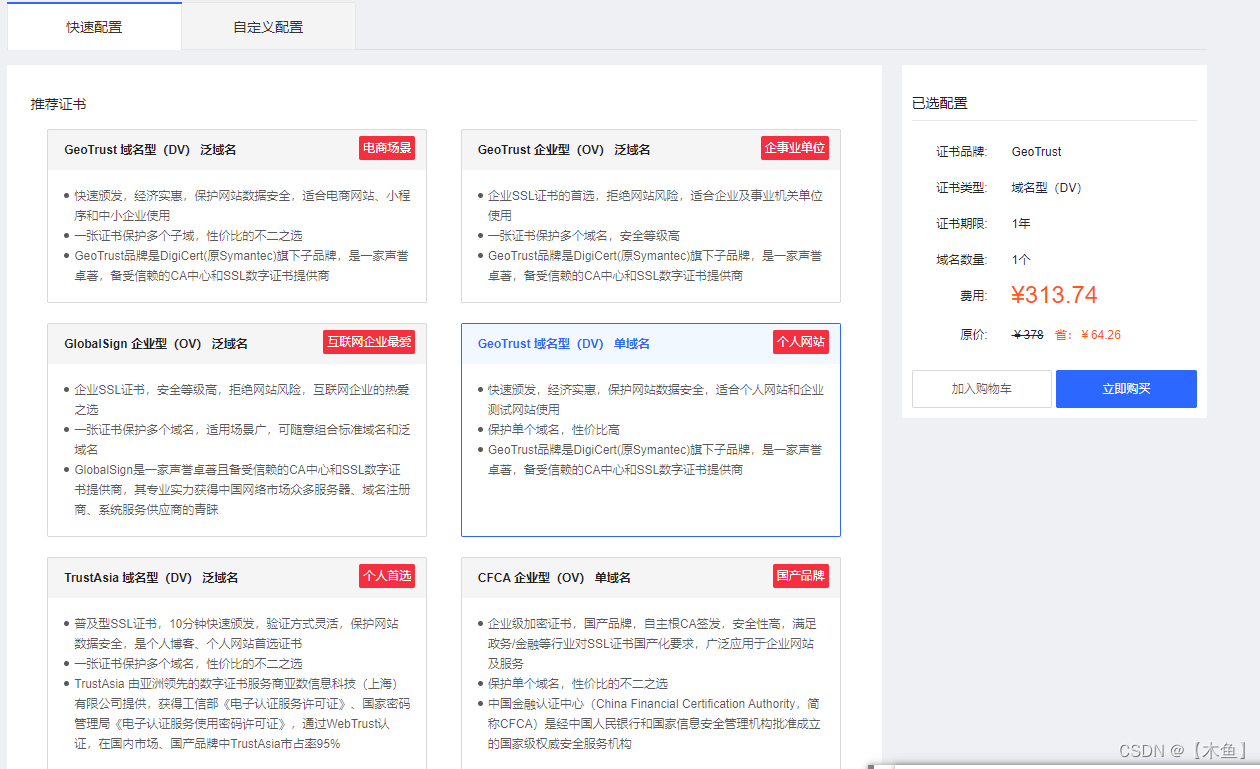Image resolution: width=1260 pixels, height=769 pixels.
Task: Click the price ¥313.74
Action: [x=1054, y=295]
